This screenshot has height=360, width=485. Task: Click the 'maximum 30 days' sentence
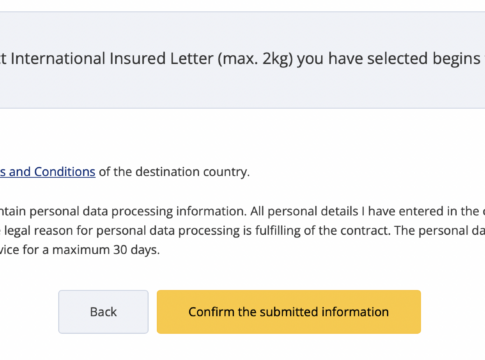(80, 250)
